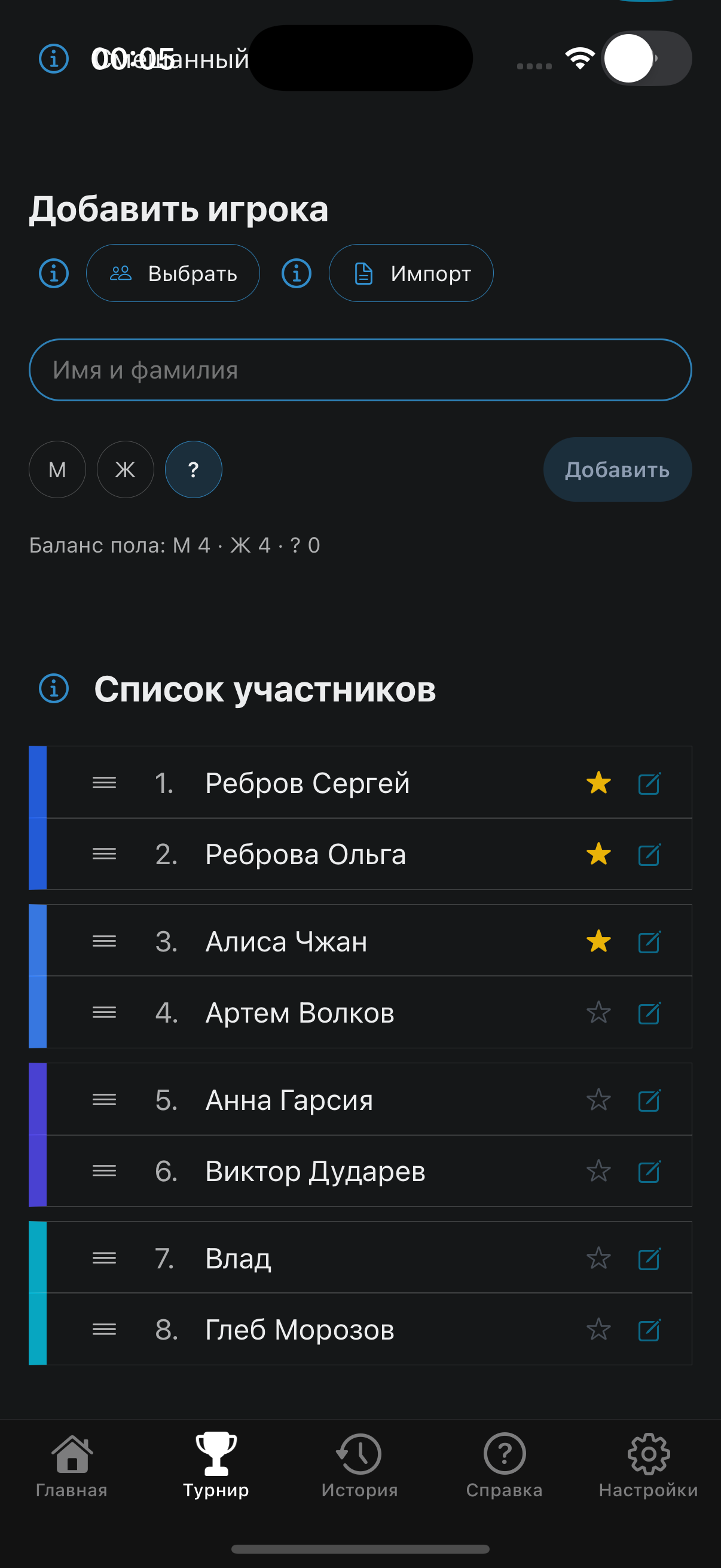The width and height of the screenshot is (721, 1568).
Task: Select female gender option Ж
Action: point(126,469)
